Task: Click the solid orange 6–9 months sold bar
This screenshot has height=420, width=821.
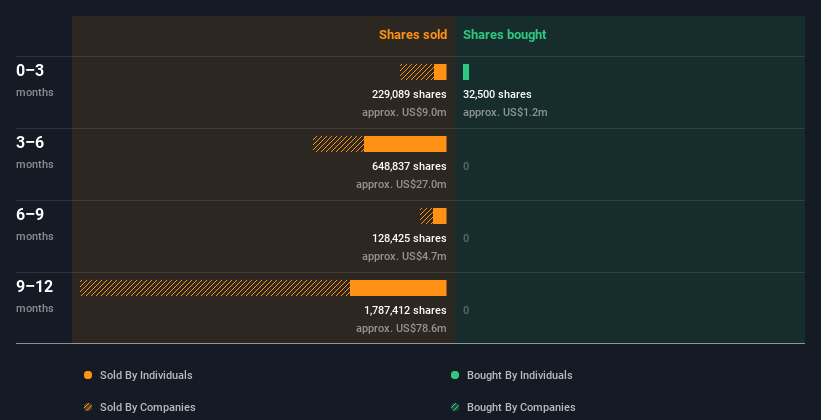Action: [440, 216]
